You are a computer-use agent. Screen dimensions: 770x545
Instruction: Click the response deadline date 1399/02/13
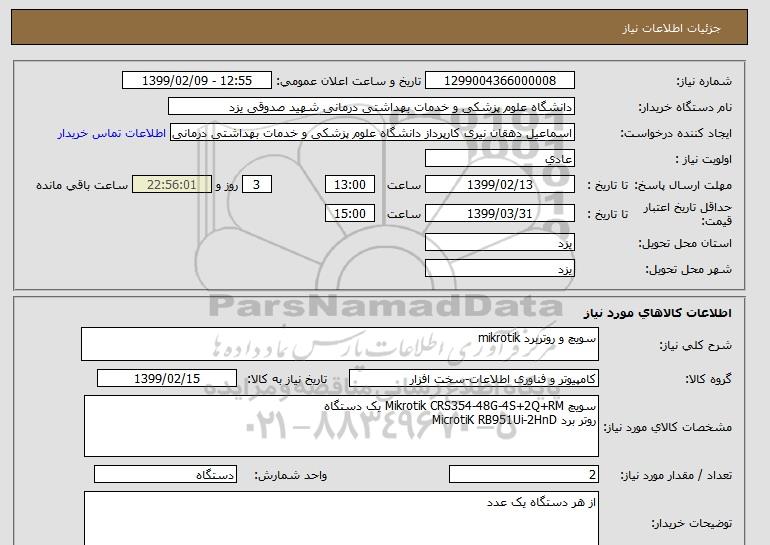[499, 185]
